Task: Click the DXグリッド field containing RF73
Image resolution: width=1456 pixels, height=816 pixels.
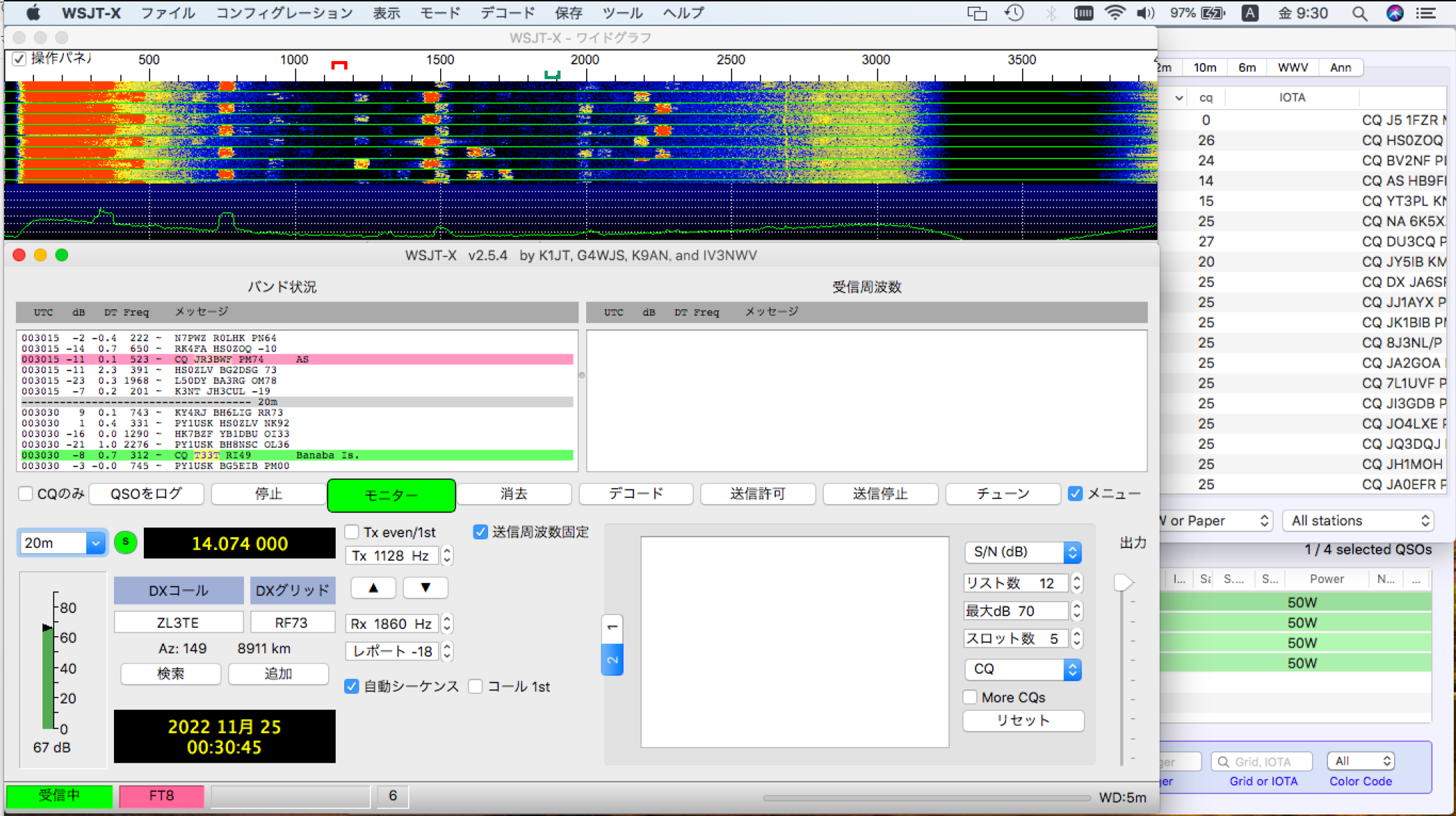Action: pos(292,622)
